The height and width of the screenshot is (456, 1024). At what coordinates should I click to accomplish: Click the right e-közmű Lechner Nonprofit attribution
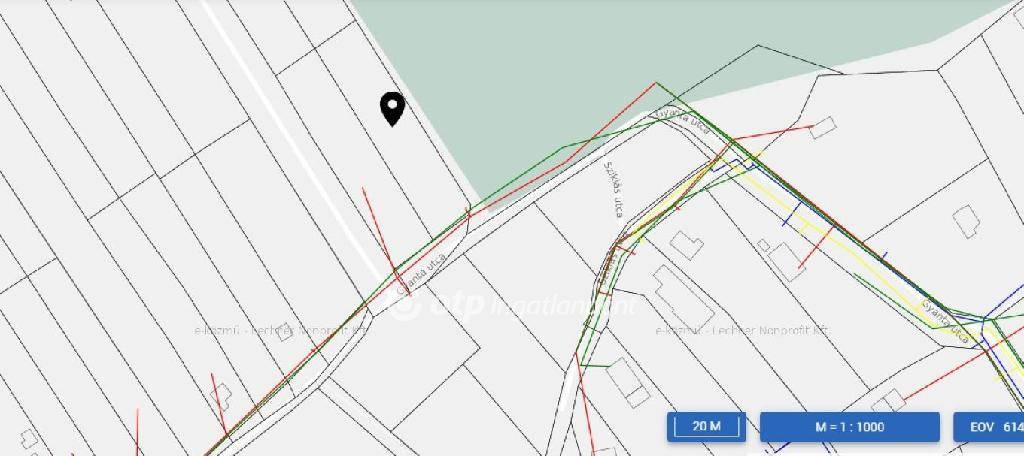coord(742,330)
